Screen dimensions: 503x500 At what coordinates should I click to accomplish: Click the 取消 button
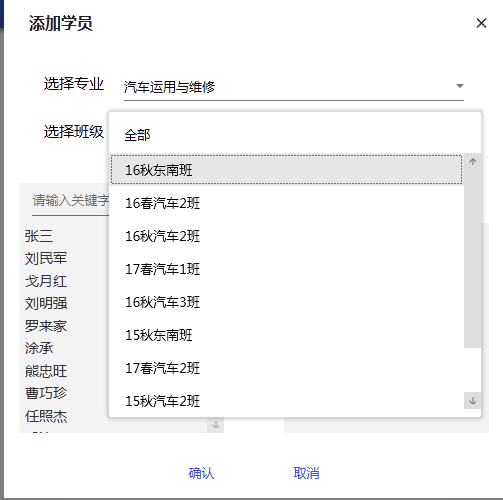(306, 473)
